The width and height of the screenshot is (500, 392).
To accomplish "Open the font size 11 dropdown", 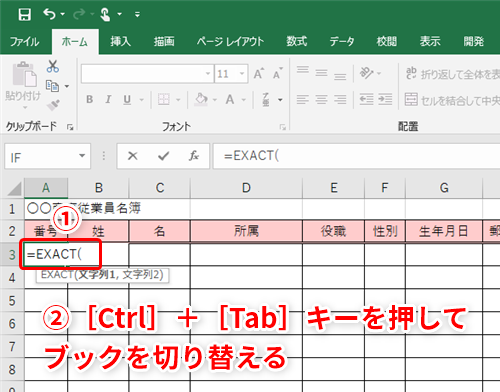I will [x=242, y=73].
